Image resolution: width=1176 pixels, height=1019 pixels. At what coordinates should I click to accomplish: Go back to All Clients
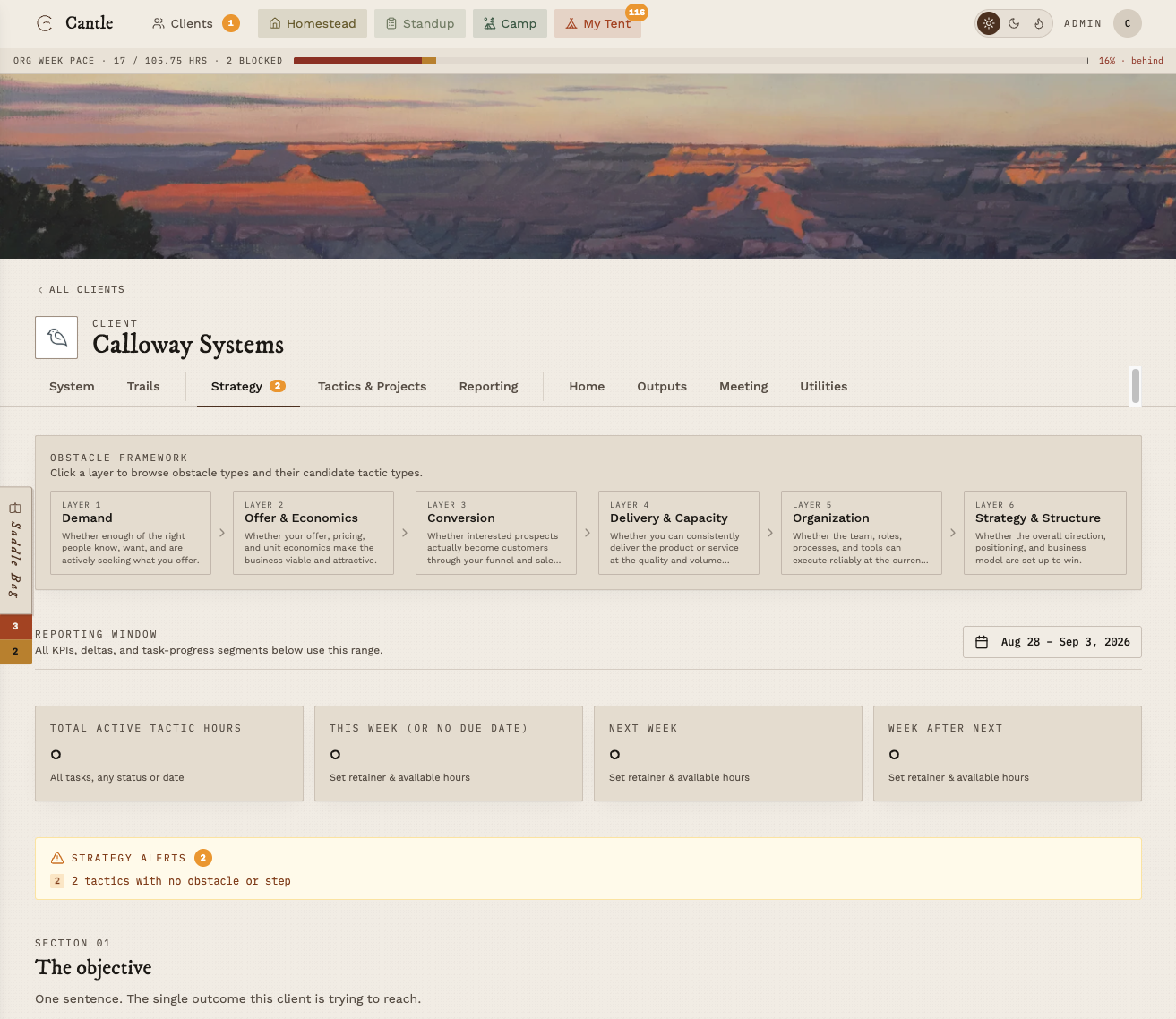[81, 290]
